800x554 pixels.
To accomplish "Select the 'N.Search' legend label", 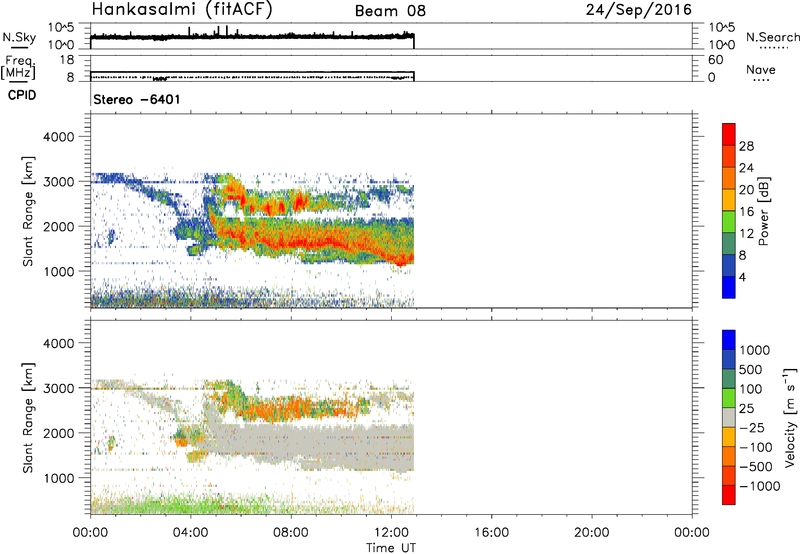I will point(773,37).
